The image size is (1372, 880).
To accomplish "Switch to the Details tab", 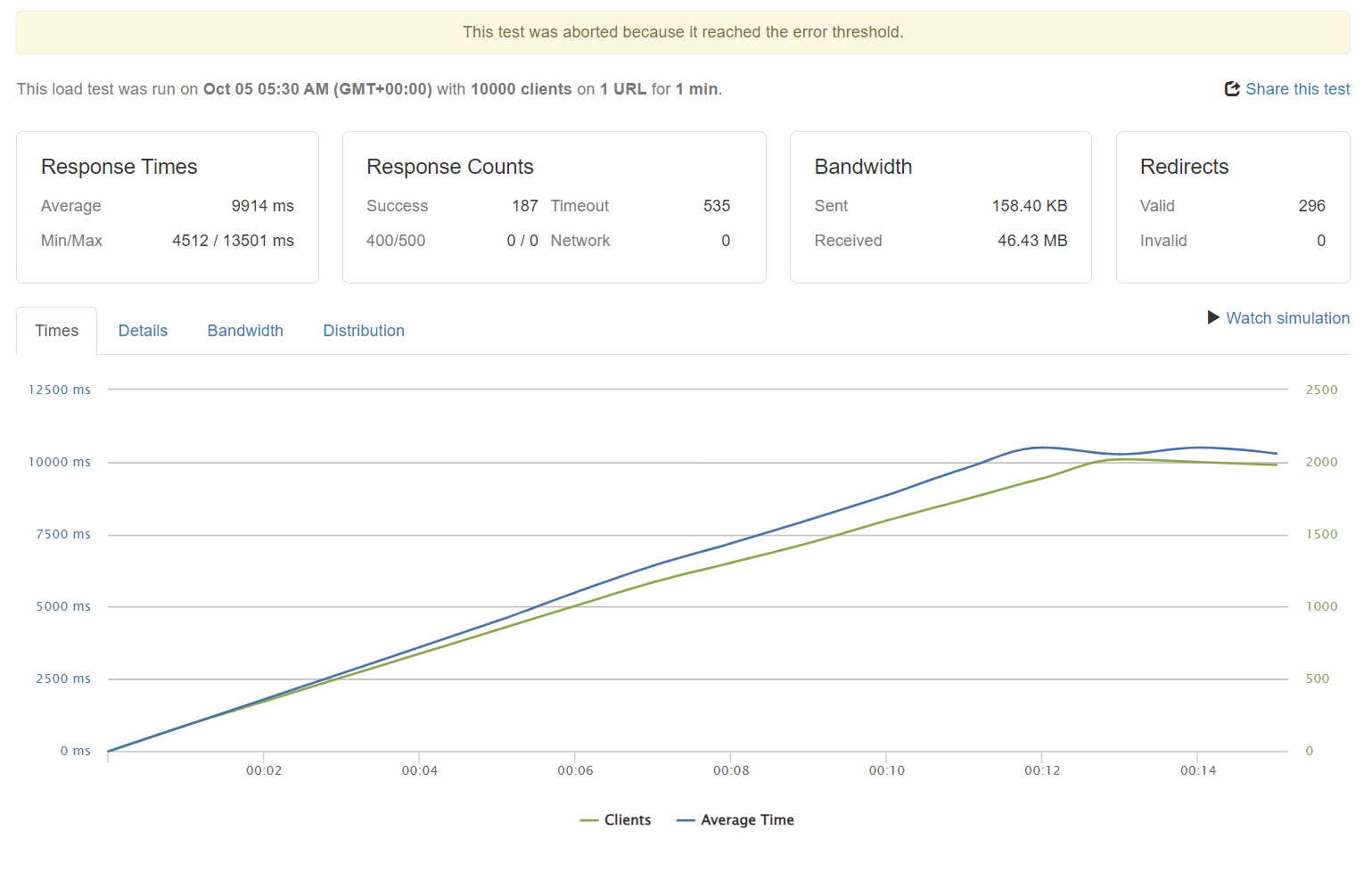I will [x=143, y=331].
